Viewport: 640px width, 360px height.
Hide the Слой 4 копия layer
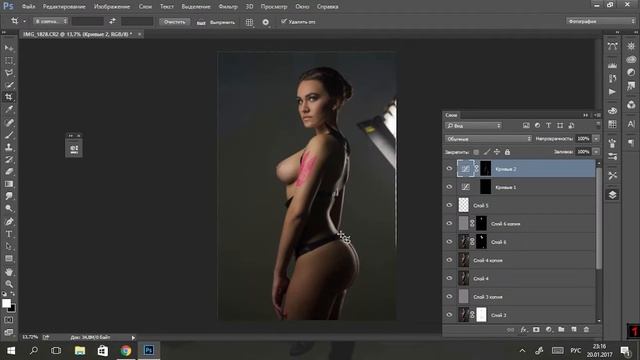(449, 260)
